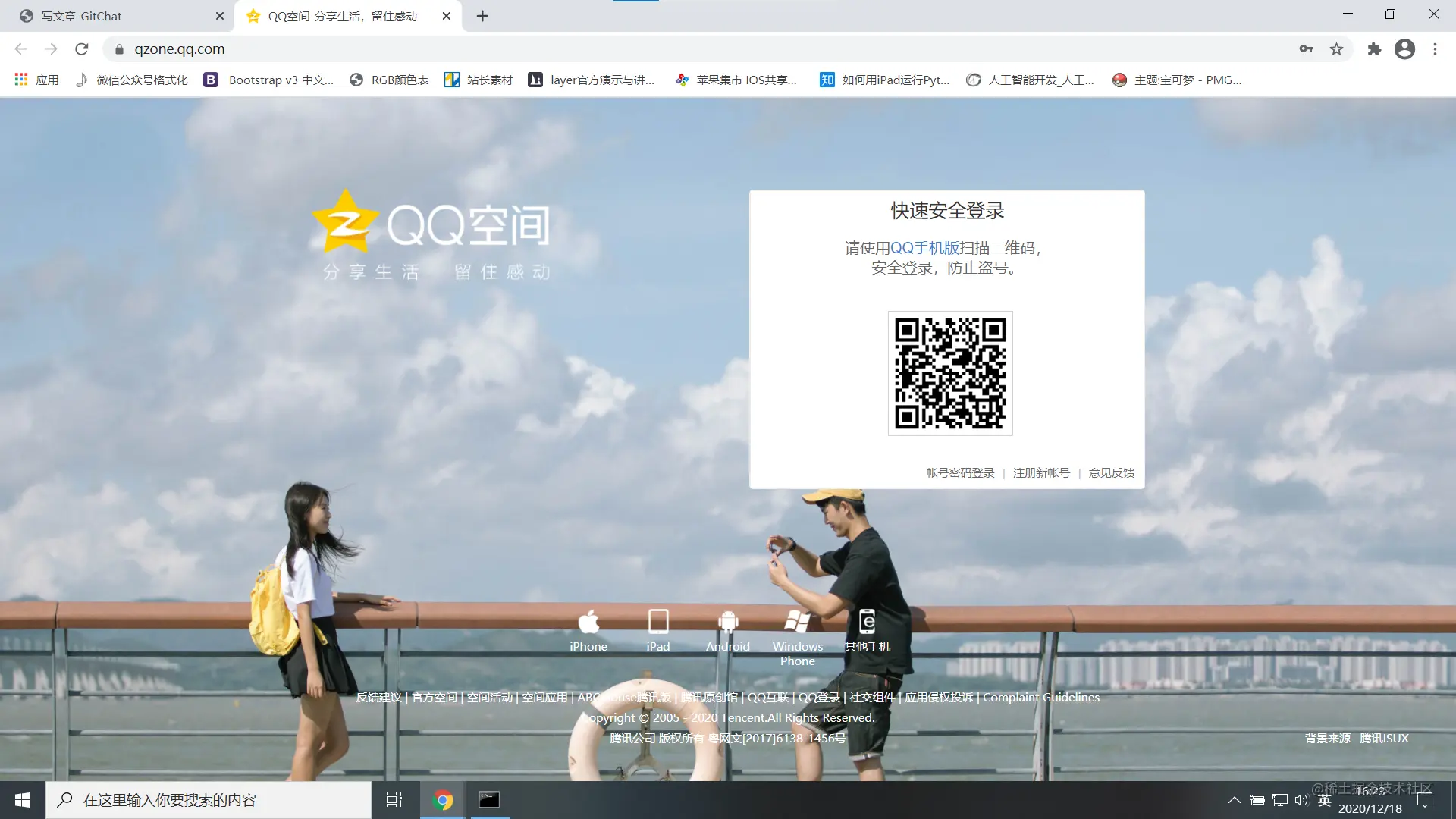The height and width of the screenshot is (819, 1456).
Task: Open 意见反馈 in login box
Action: pyautogui.click(x=1112, y=473)
